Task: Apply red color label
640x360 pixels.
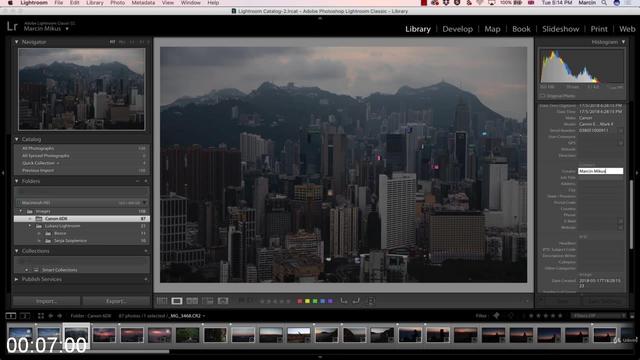Action: click(300, 301)
